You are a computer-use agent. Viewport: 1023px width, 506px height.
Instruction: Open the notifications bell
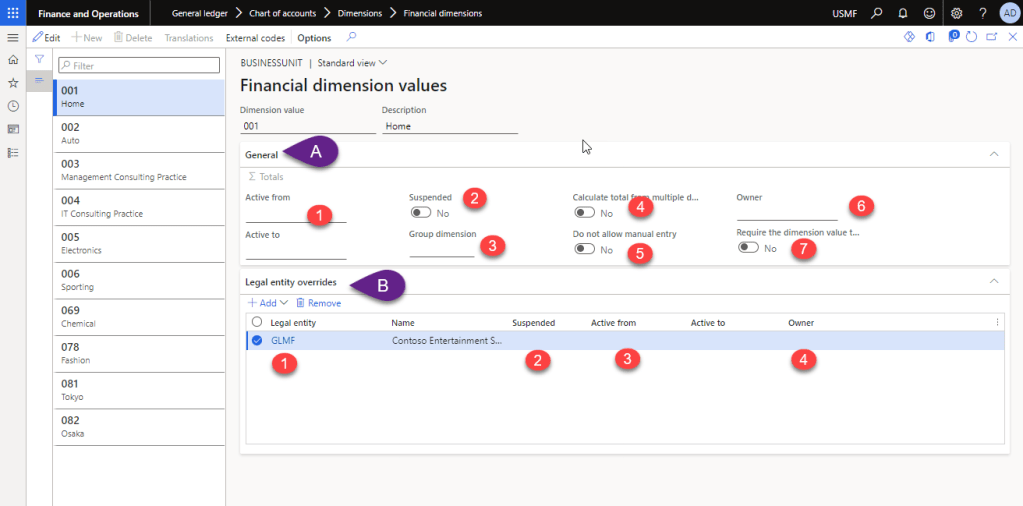[903, 13]
